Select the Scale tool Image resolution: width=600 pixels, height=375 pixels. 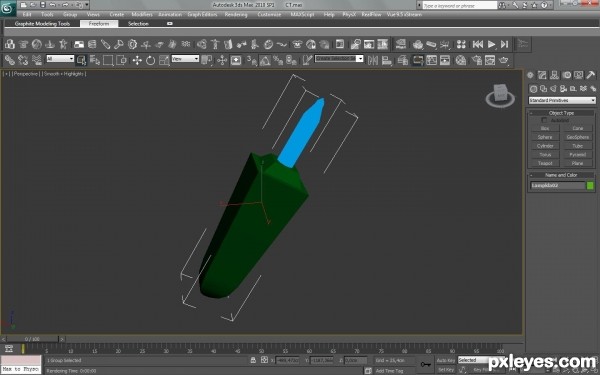(164, 60)
